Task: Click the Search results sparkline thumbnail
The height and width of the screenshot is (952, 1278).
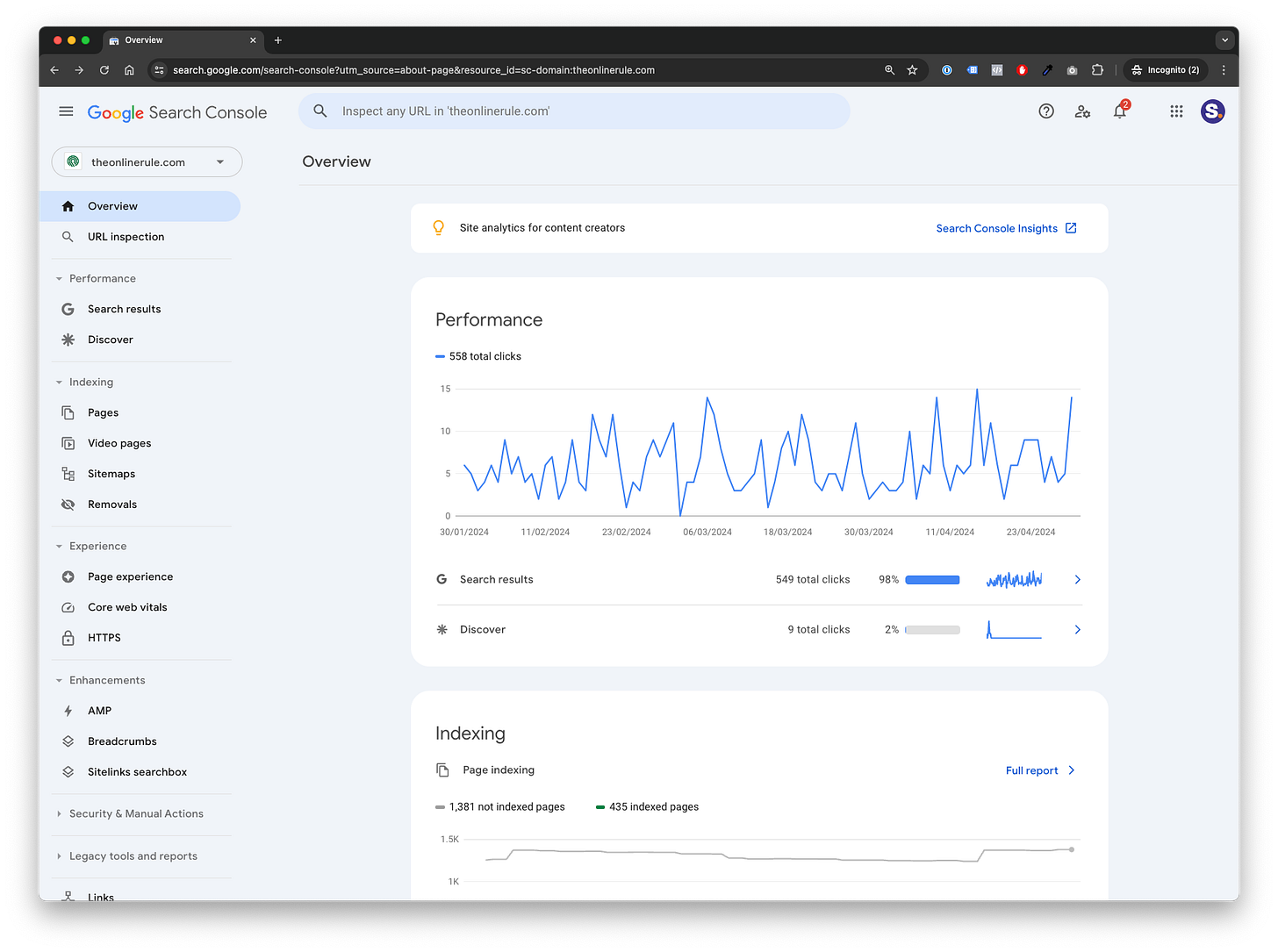Action: tap(1014, 580)
